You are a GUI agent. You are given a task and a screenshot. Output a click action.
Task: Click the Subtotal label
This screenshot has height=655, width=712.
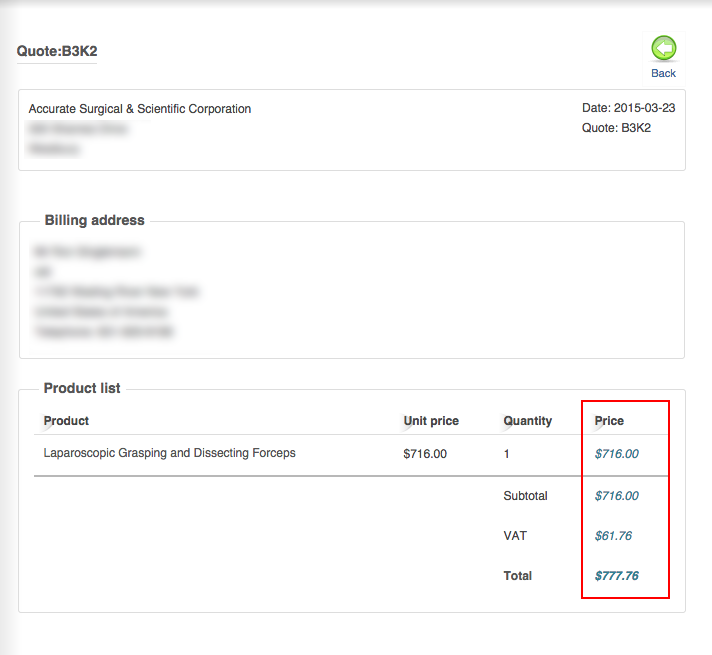(x=526, y=496)
